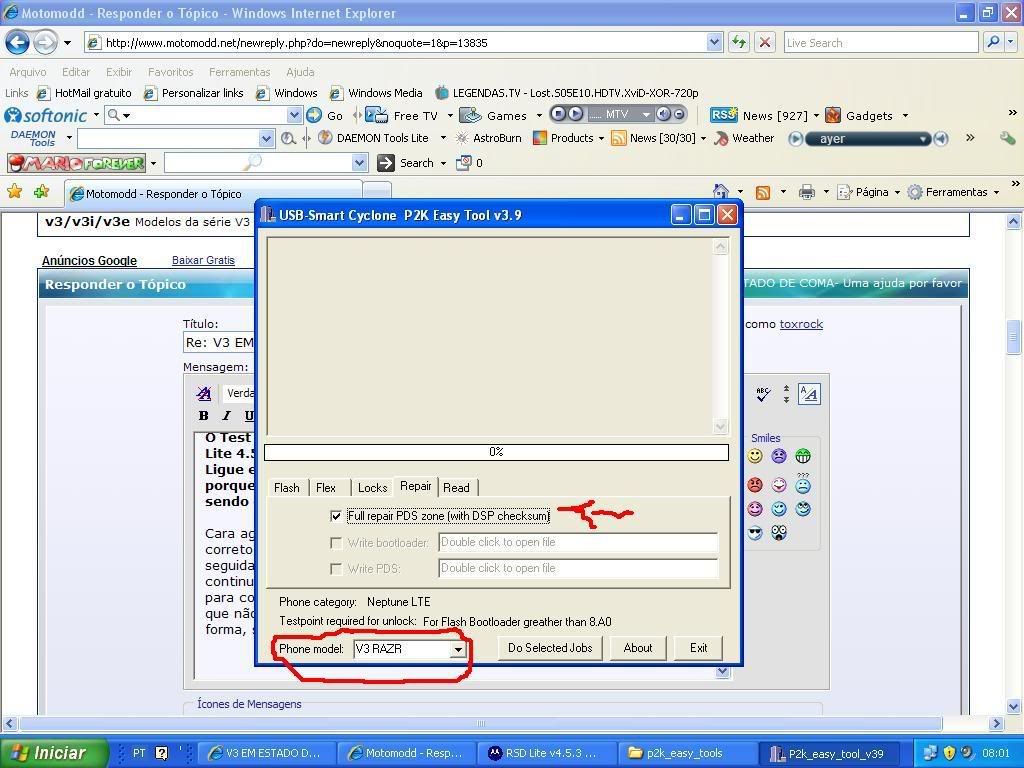Switch to the Locks tab
1024x768 pixels.
point(372,488)
